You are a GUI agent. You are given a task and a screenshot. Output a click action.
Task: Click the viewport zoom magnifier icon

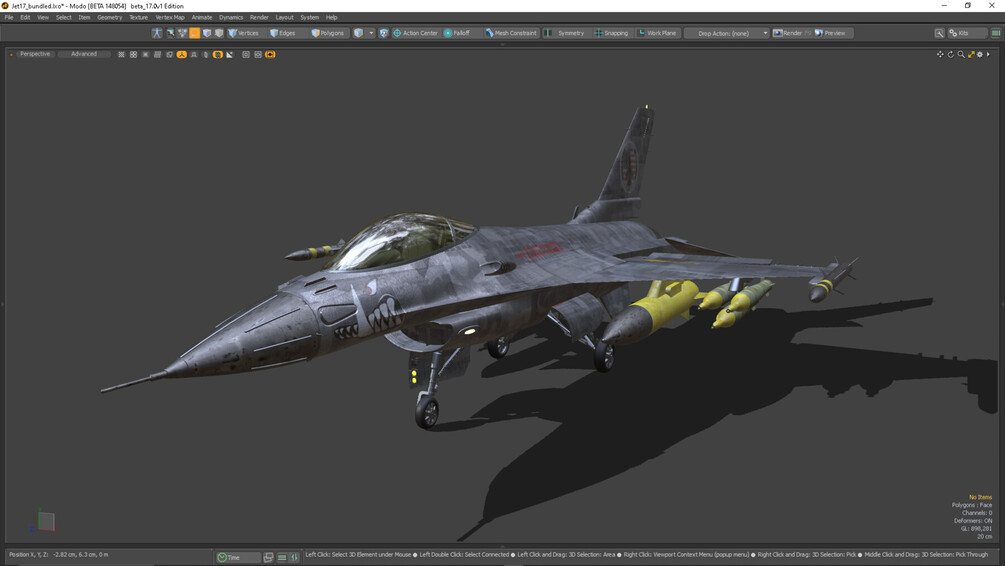point(961,54)
